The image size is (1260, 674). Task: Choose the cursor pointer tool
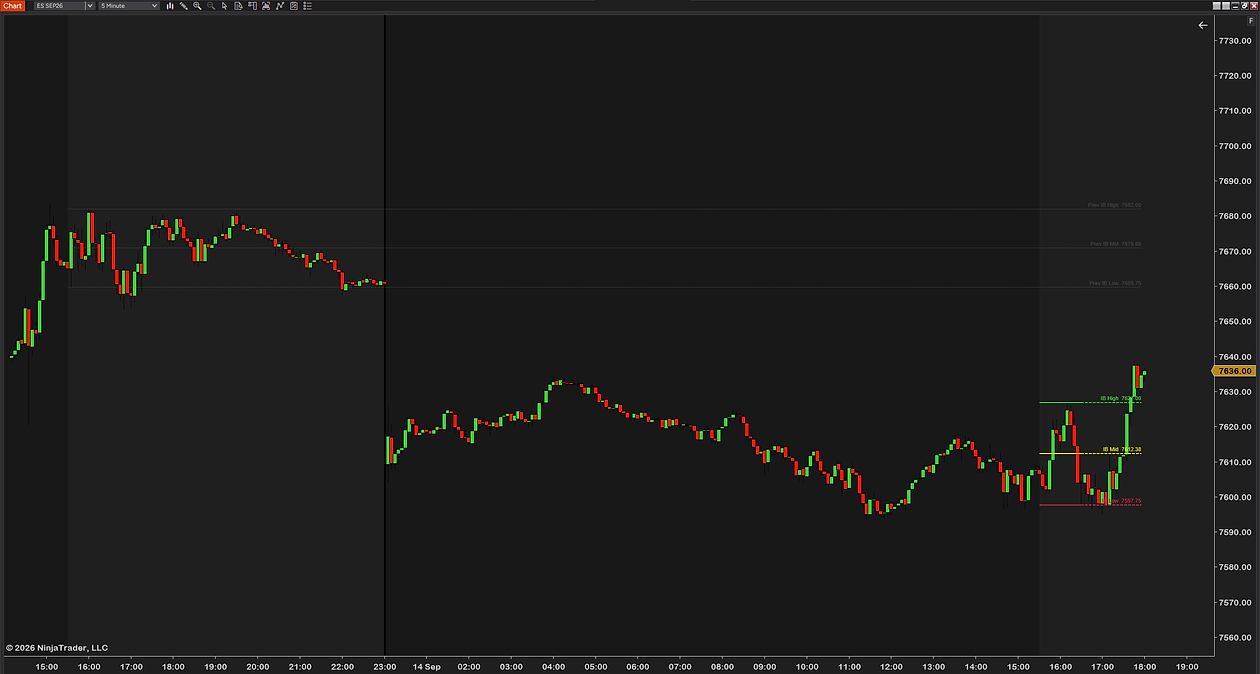tap(224, 6)
